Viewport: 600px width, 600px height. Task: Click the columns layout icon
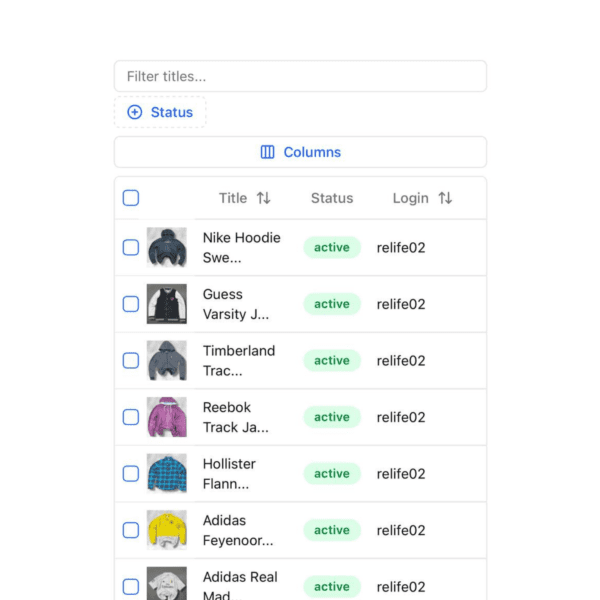point(267,152)
